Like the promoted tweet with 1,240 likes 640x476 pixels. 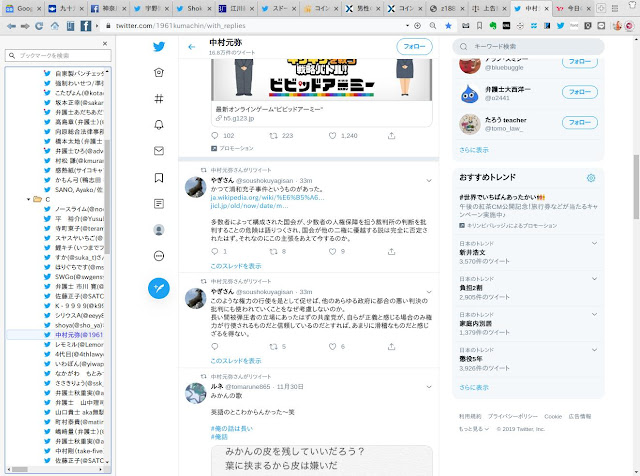332,136
